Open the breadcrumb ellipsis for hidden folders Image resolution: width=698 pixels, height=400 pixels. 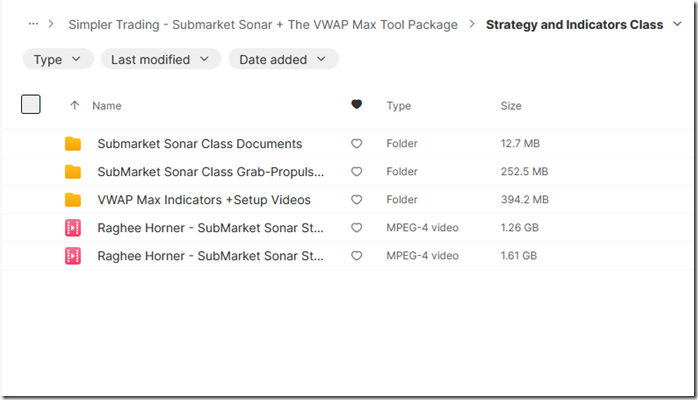[x=34, y=24]
